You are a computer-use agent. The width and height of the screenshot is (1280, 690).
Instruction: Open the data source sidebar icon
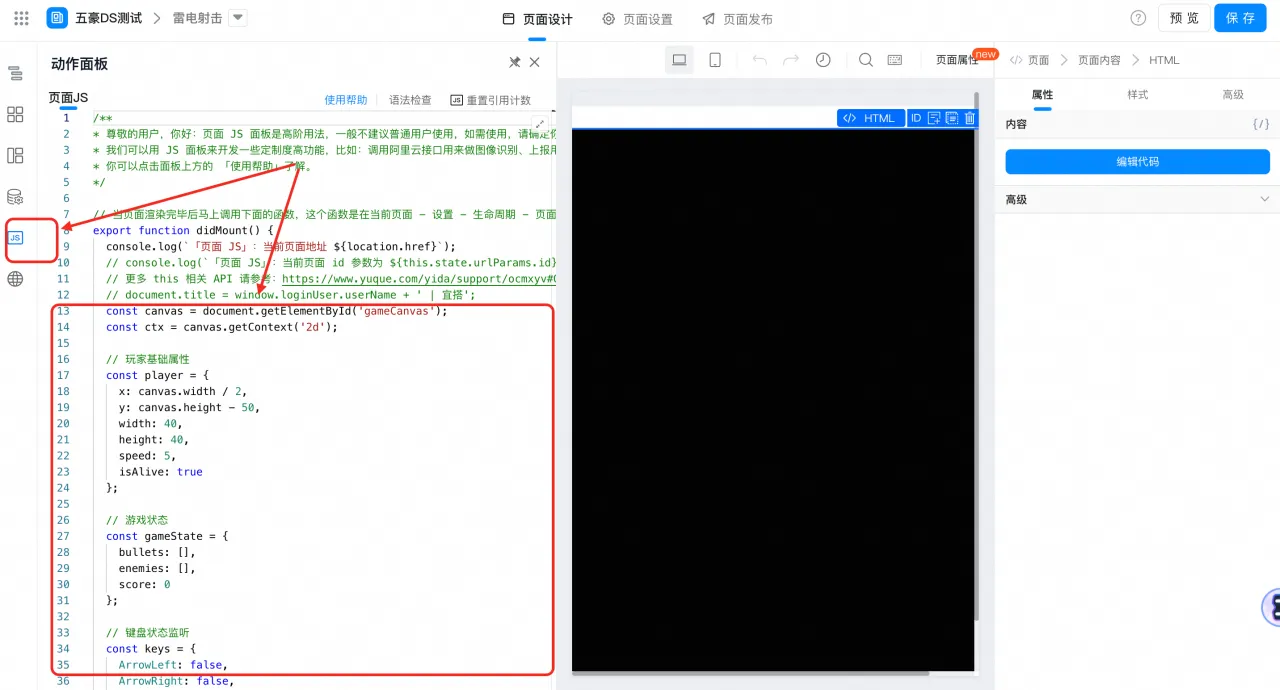coord(15,196)
